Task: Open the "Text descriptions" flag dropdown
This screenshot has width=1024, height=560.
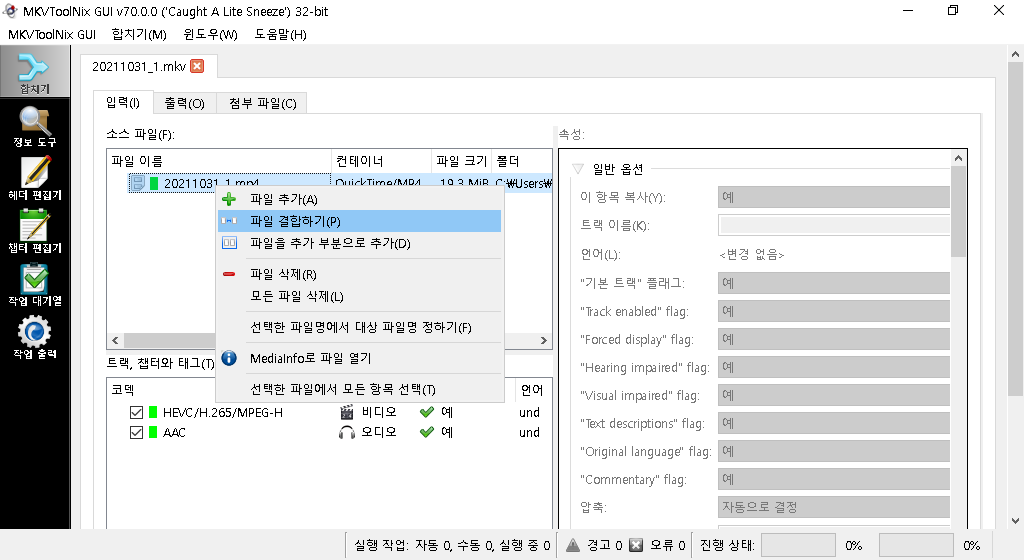Action: pos(833,424)
